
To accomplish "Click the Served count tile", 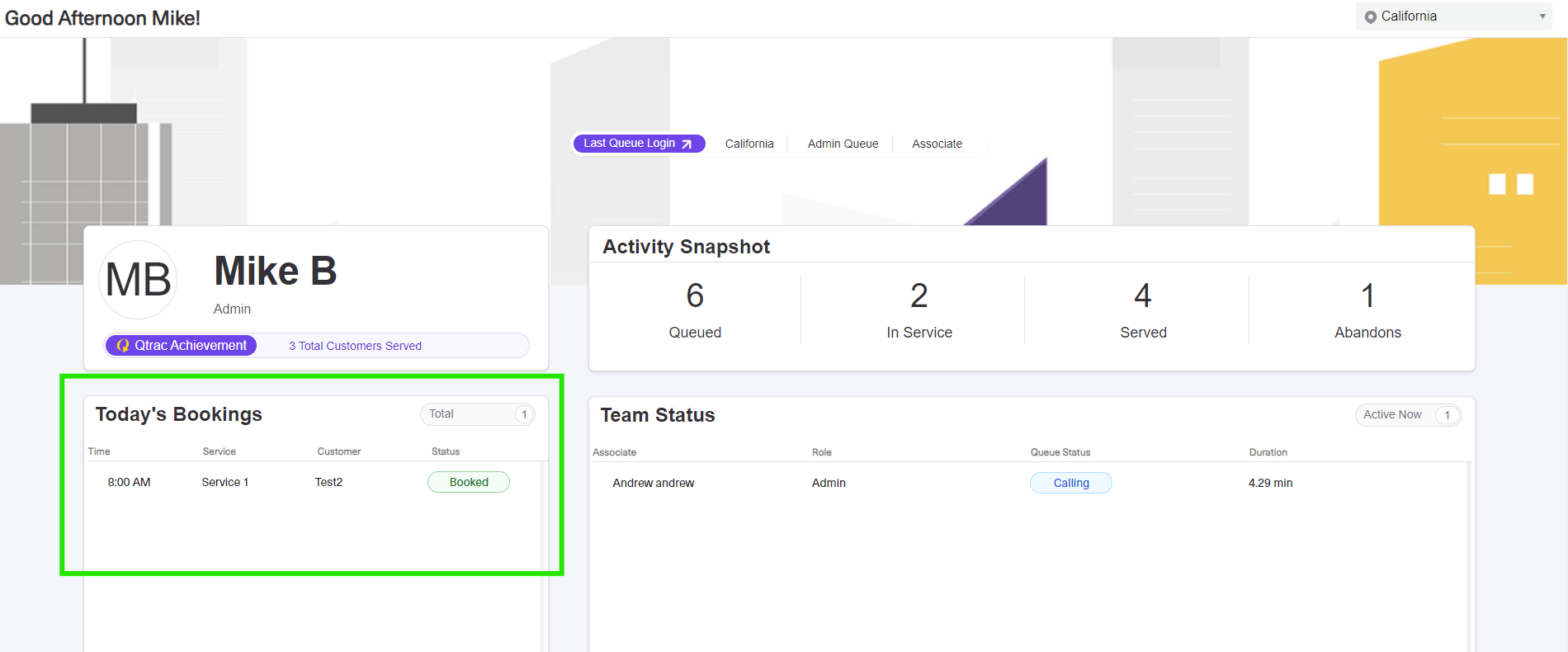I will (x=1143, y=309).
